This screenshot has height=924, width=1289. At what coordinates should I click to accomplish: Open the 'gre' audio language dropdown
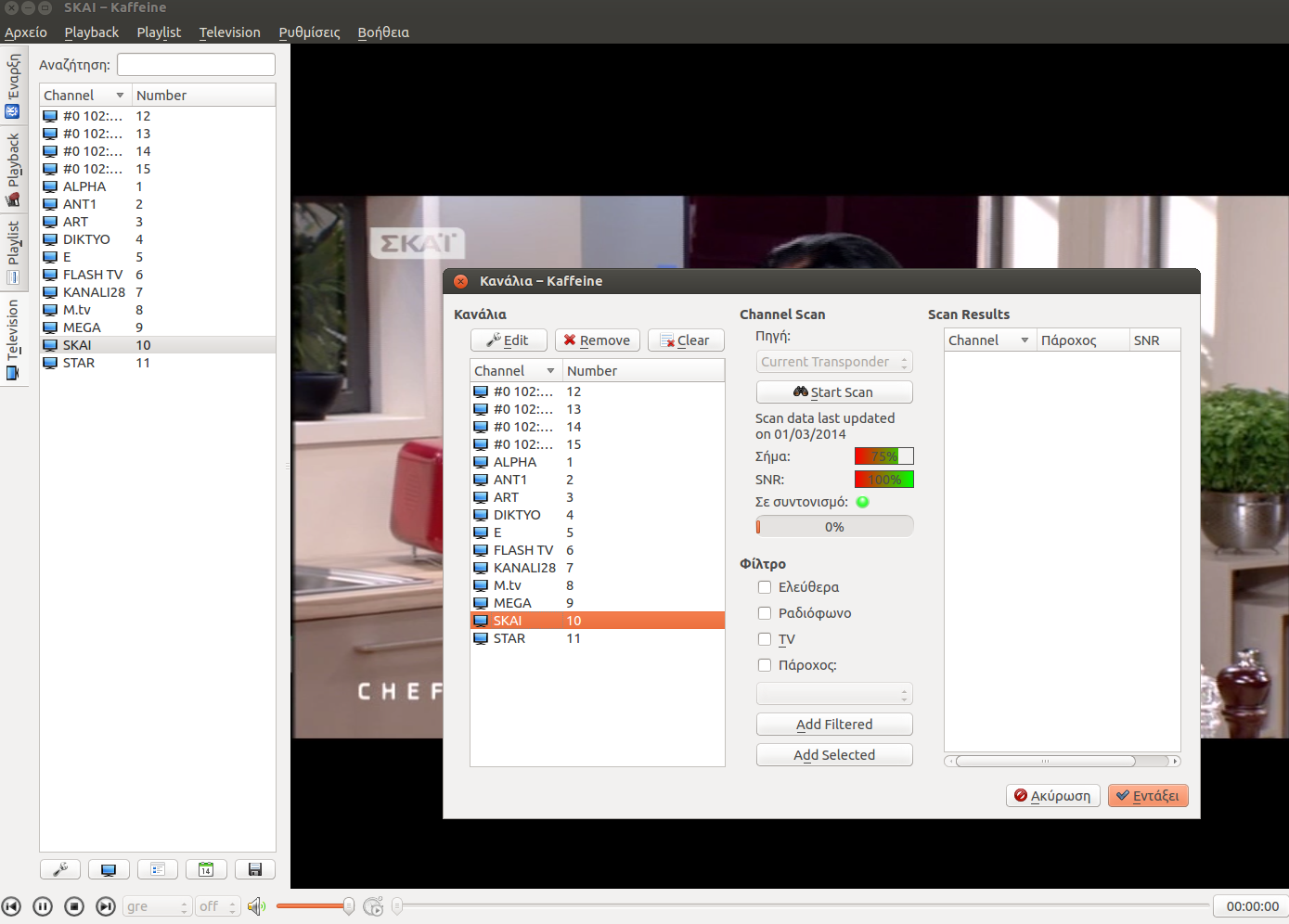pos(156,906)
